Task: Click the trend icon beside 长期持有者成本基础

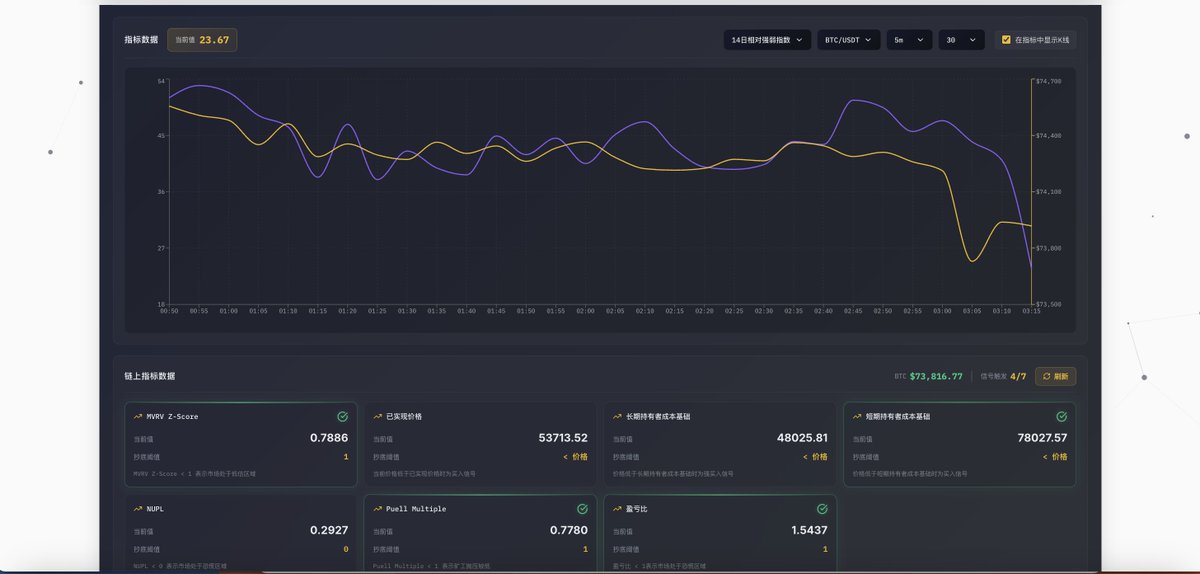Action: (617, 416)
